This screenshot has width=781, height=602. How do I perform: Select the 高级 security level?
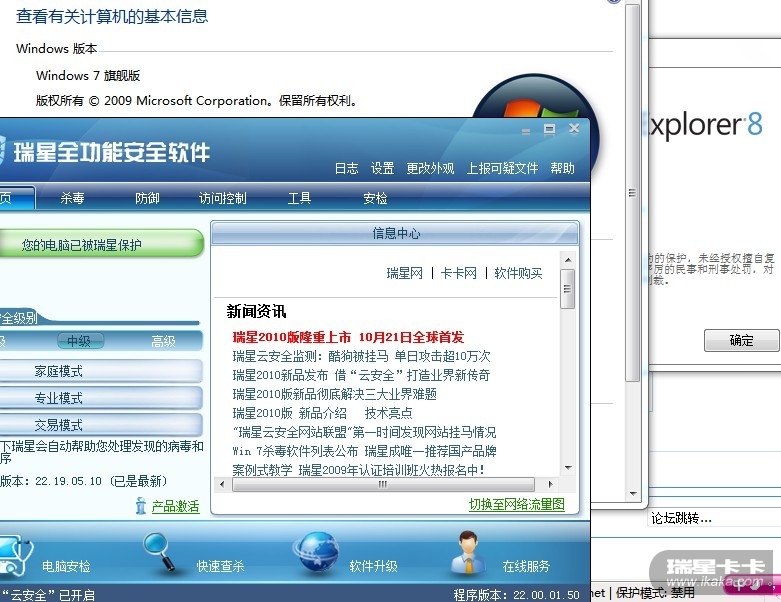[x=163, y=341]
